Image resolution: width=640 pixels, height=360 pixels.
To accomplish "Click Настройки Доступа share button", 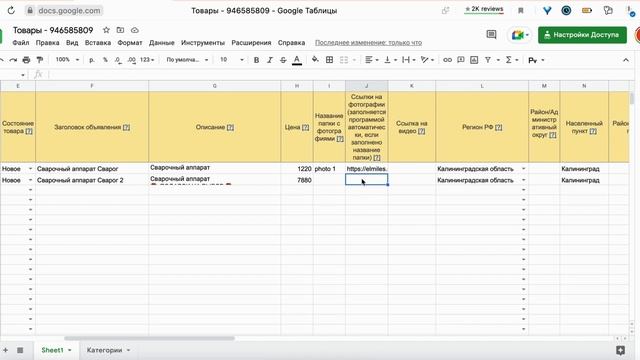I will pyautogui.click(x=582, y=35).
